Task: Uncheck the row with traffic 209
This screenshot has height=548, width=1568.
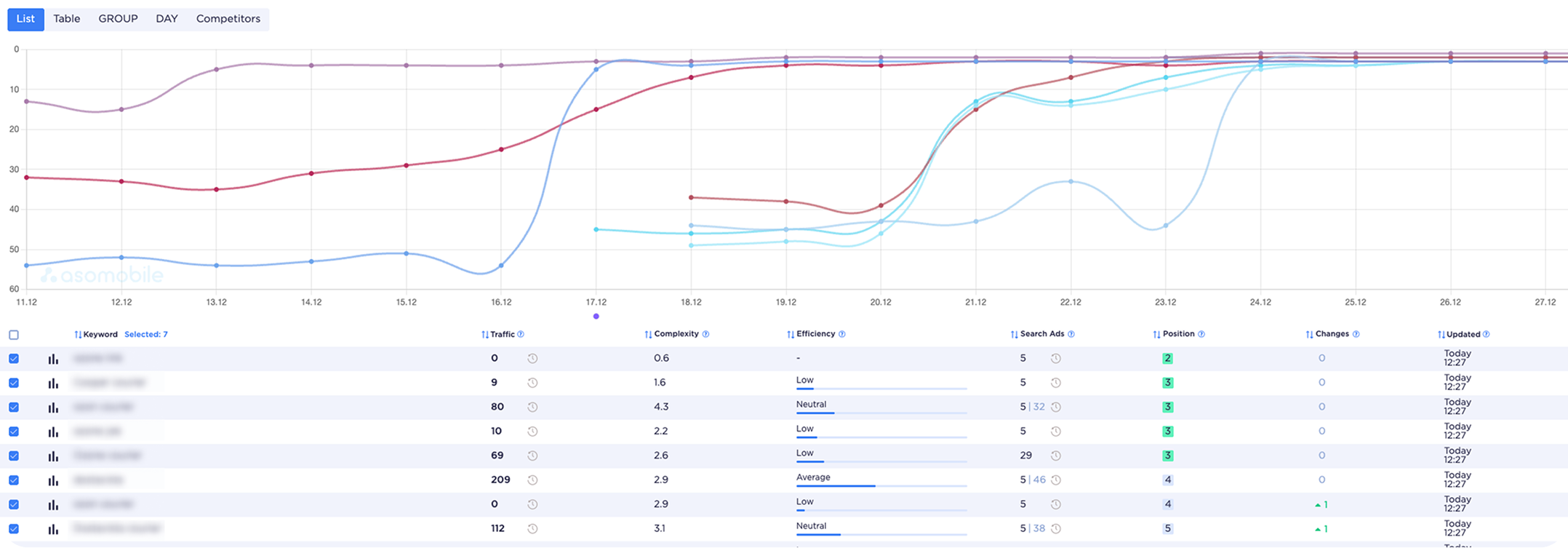Action: [14, 480]
